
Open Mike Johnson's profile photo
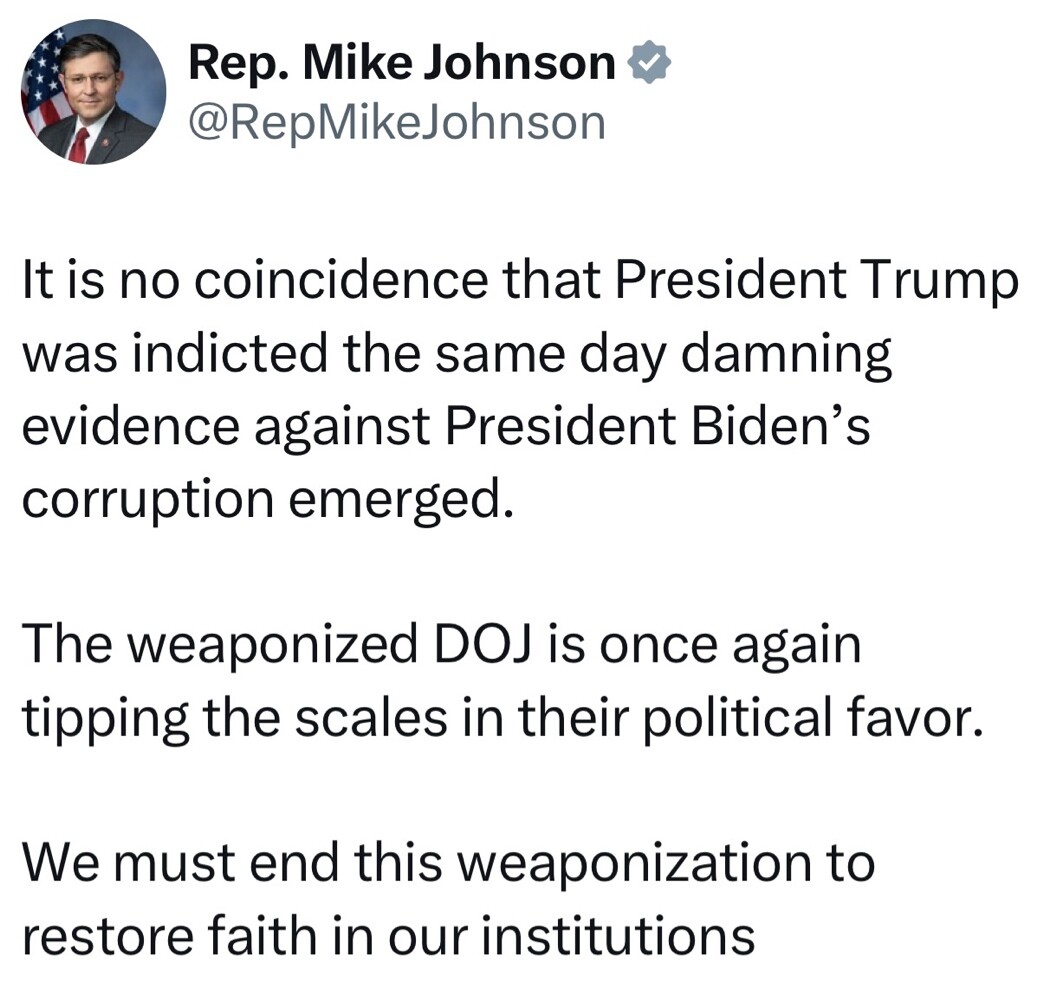[x=93, y=92]
